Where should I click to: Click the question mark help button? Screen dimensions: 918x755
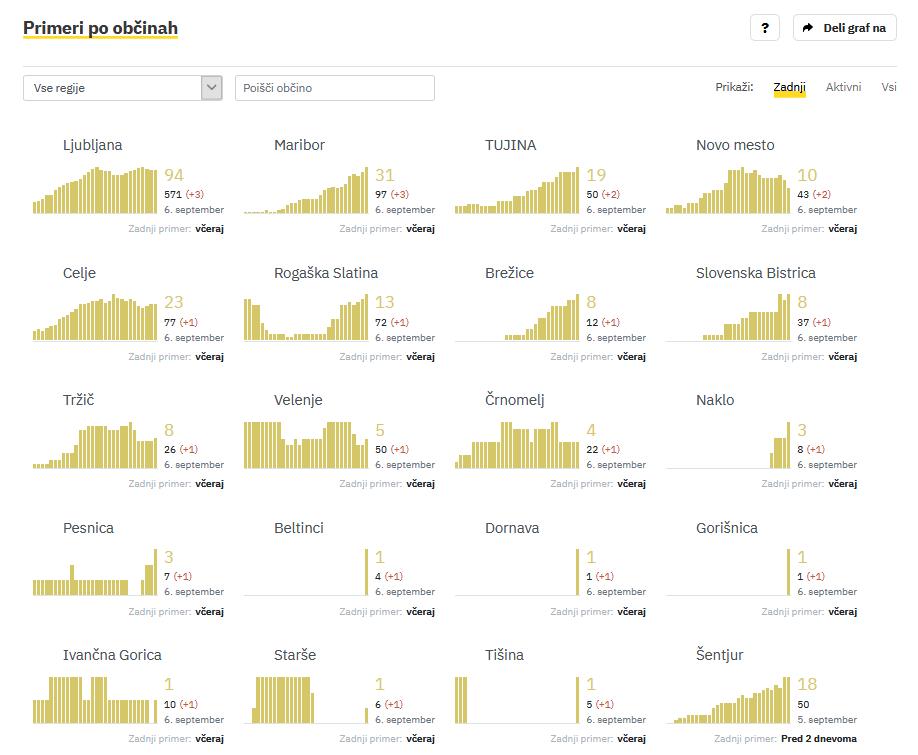(x=764, y=28)
